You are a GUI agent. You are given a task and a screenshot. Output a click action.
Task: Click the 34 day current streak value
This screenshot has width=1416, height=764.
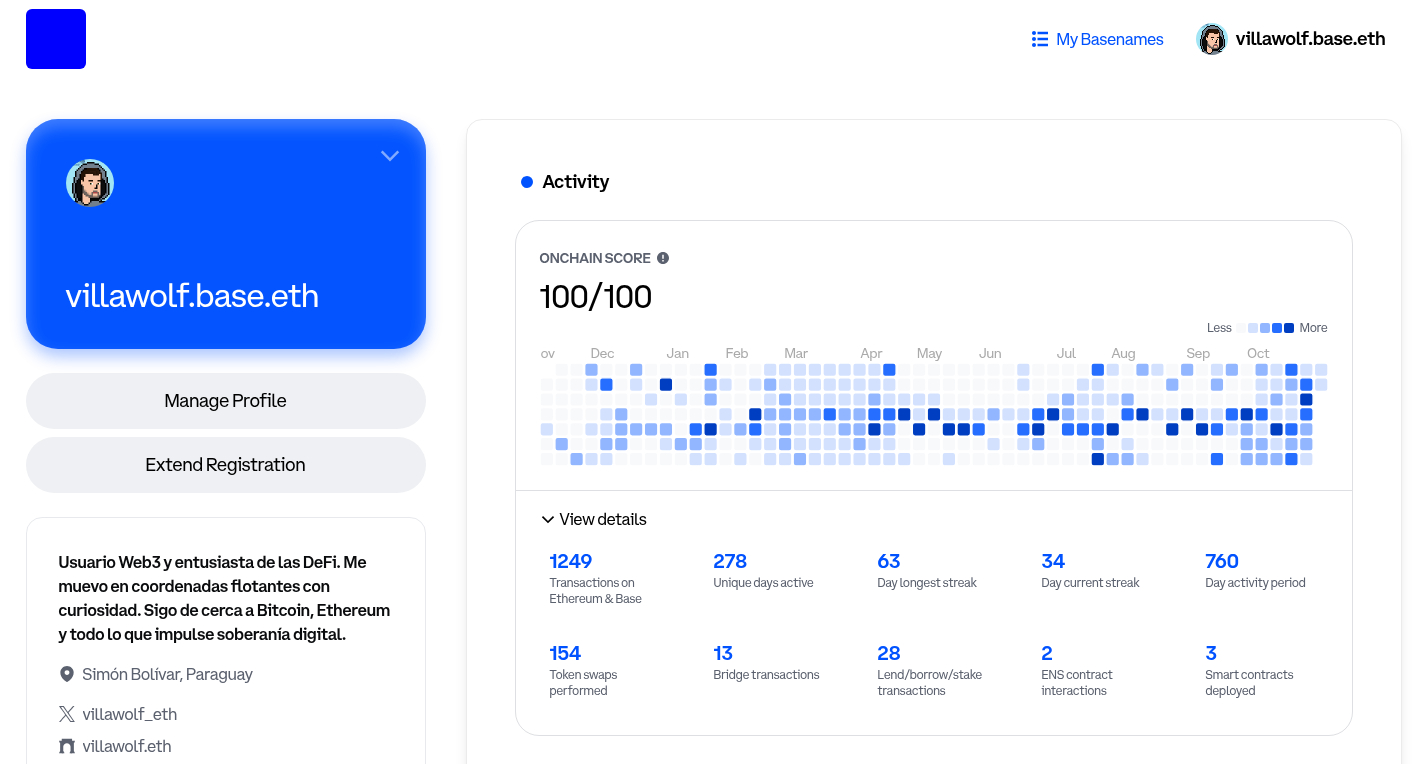click(x=1053, y=561)
